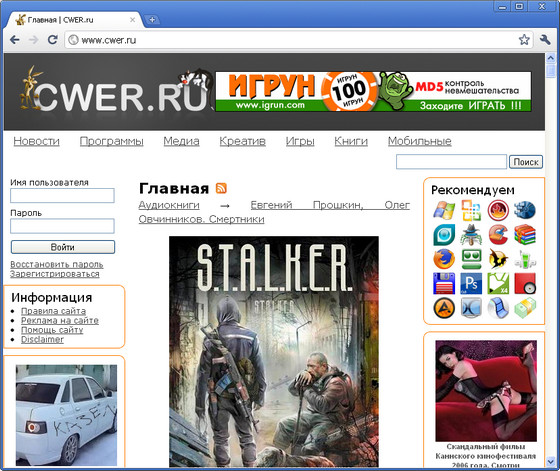Close the Главная | CWER.ru tab

tap(132, 20)
